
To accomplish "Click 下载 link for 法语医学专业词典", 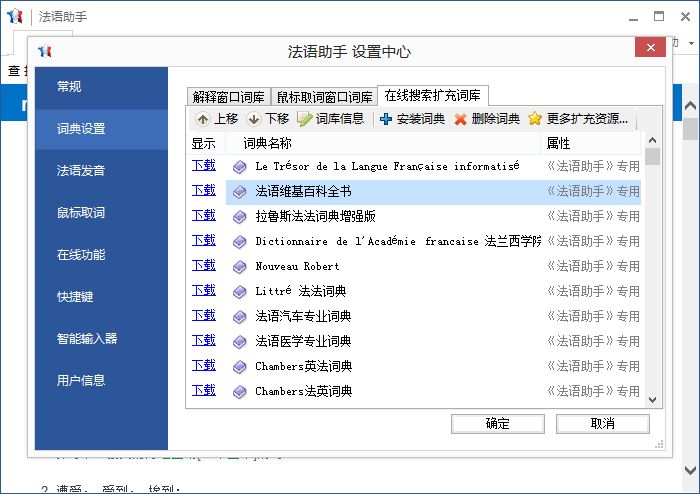I will [x=204, y=340].
